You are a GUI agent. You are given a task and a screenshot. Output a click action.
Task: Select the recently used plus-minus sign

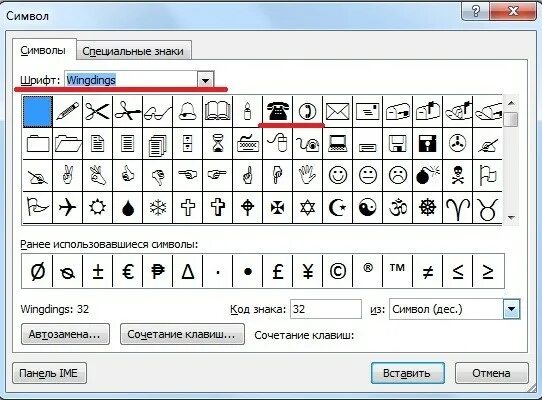pos(98,271)
